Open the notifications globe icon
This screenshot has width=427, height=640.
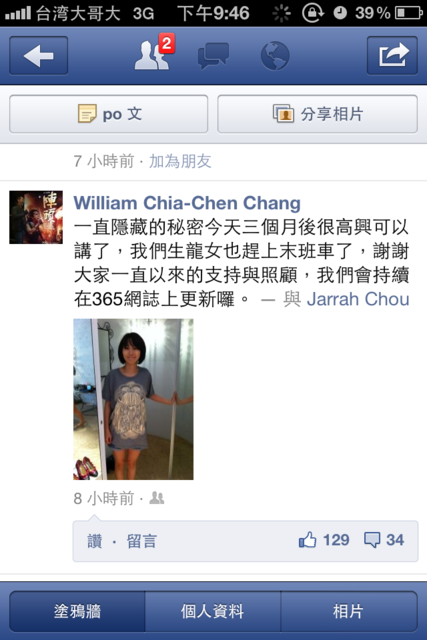pos(275,56)
